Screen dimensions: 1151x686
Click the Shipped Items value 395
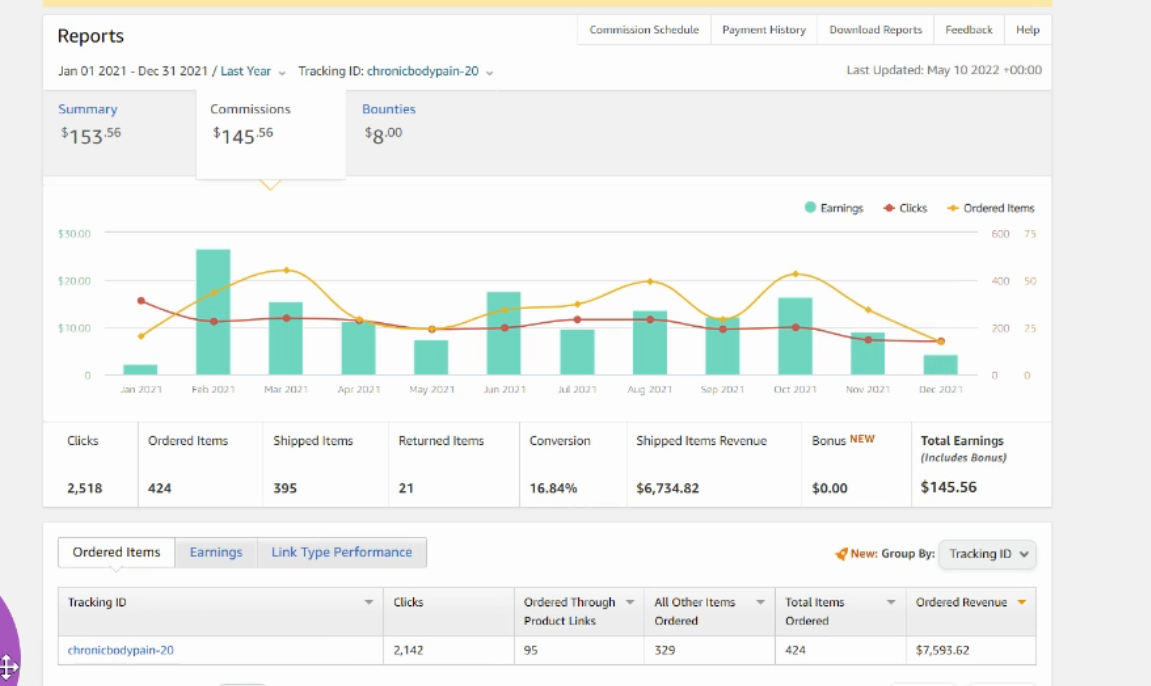285,488
